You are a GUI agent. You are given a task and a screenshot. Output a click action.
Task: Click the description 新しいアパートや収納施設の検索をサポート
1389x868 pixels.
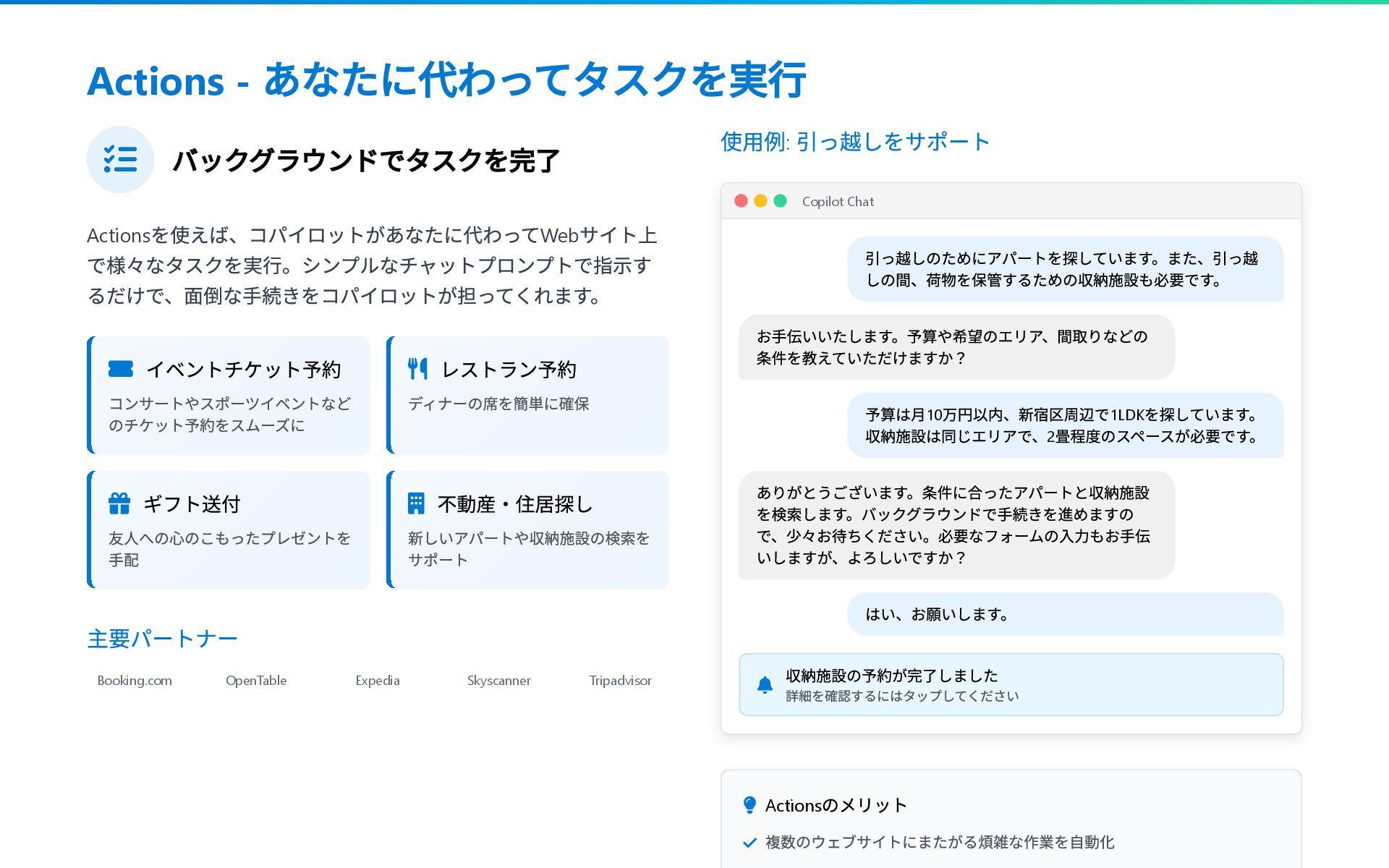point(529,549)
